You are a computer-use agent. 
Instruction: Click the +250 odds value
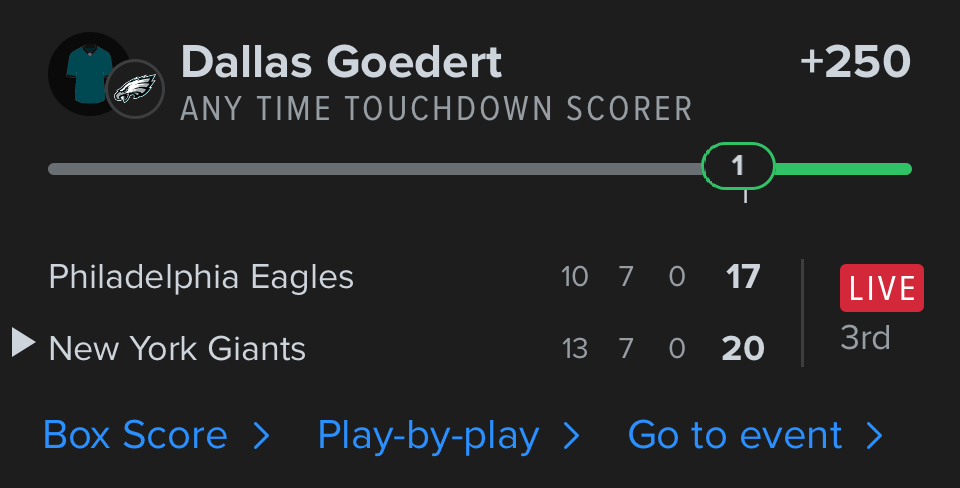tap(855, 63)
